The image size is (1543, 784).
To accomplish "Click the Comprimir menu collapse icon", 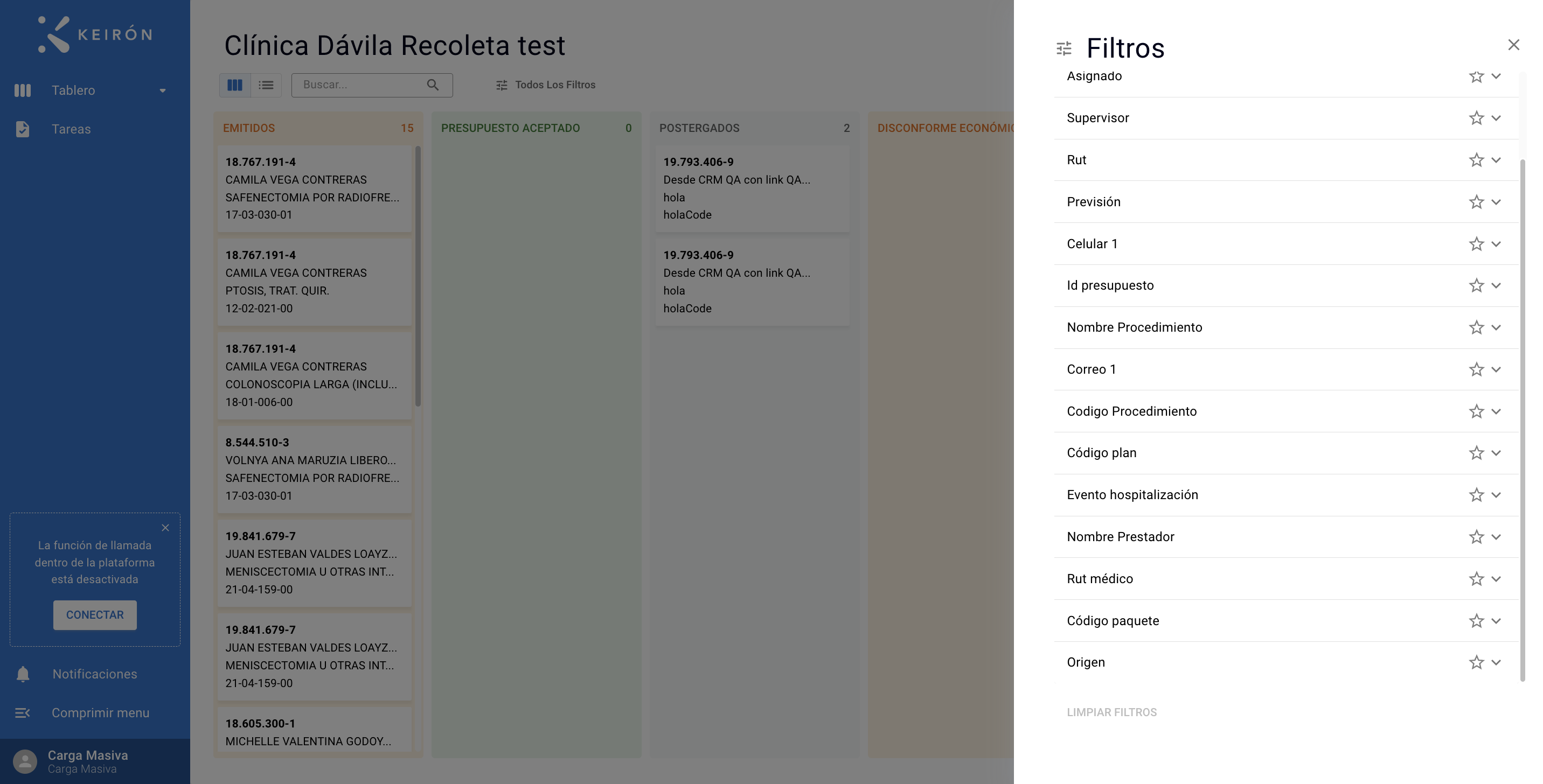I will [x=23, y=713].
